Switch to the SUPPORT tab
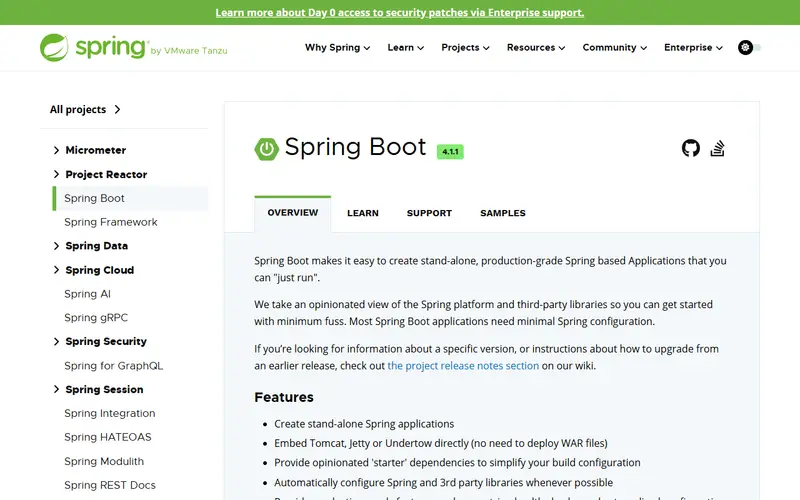Screen dimensions: 800x500 429,213
